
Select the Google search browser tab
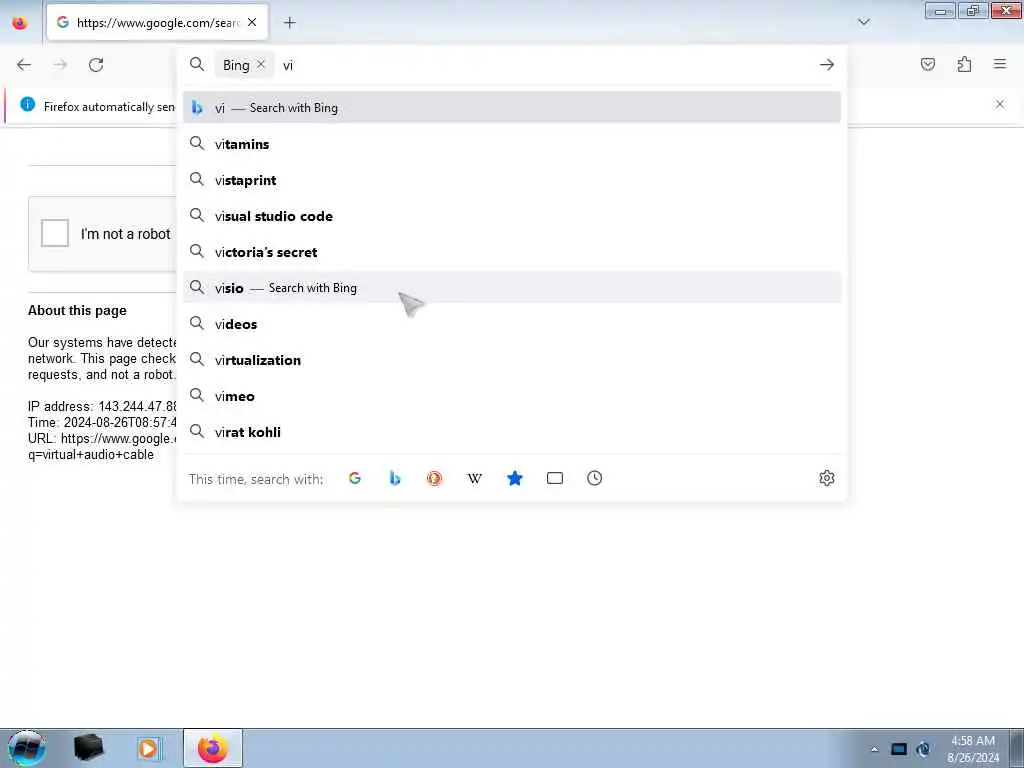[157, 22]
